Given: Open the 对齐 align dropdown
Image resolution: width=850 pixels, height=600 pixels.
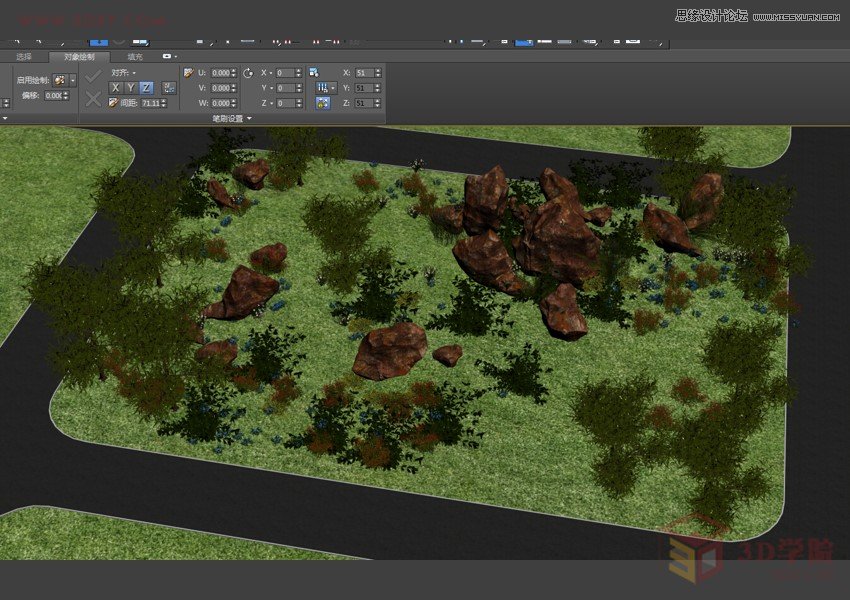Looking at the screenshot, I should [125, 73].
